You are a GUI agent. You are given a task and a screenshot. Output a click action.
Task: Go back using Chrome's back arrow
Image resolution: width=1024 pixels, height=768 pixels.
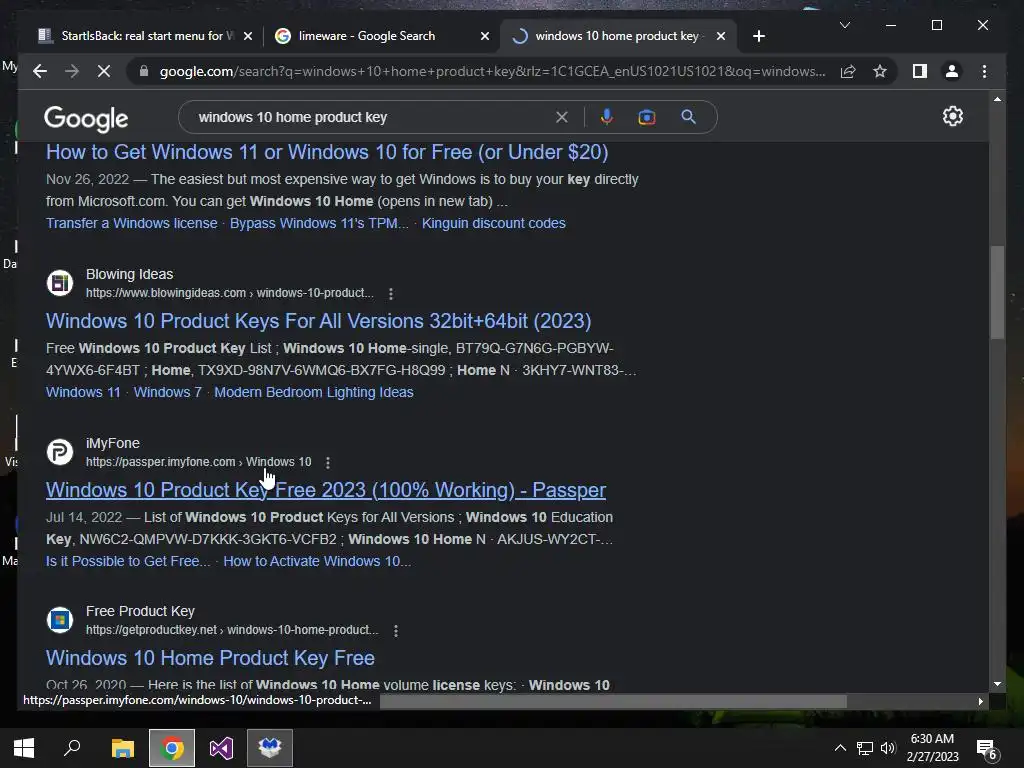click(40, 71)
